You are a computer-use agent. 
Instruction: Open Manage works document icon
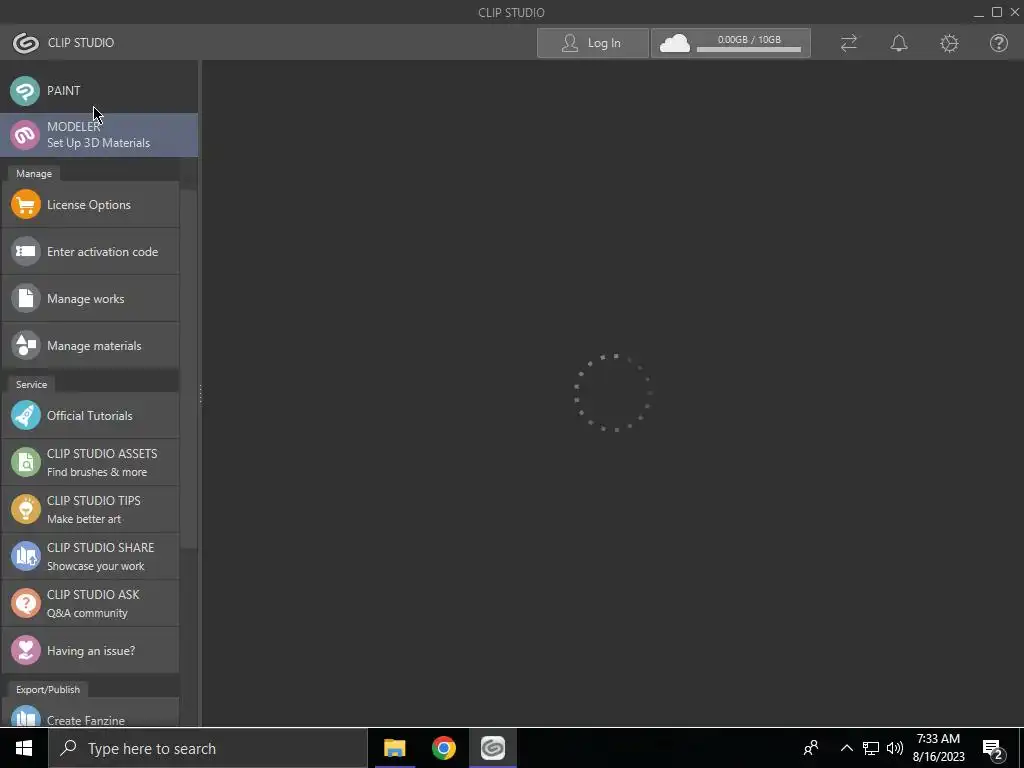pyautogui.click(x=25, y=299)
